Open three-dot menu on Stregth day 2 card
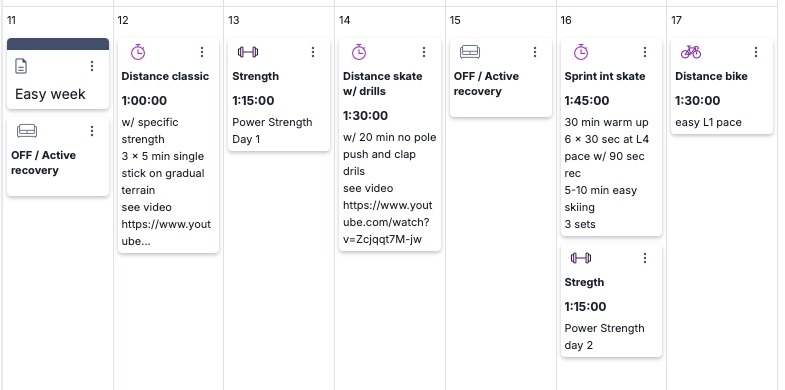This screenshot has width=785, height=390. [x=645, y=258]
